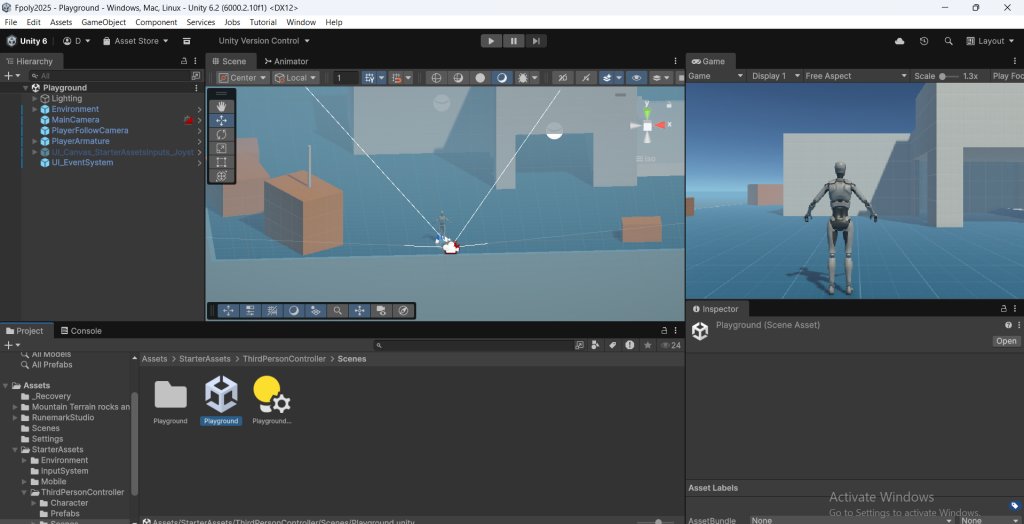Open the Center pivot mode dropdown
The height and width of the screenshot is (524, 1024).
[x=243, y=78]
